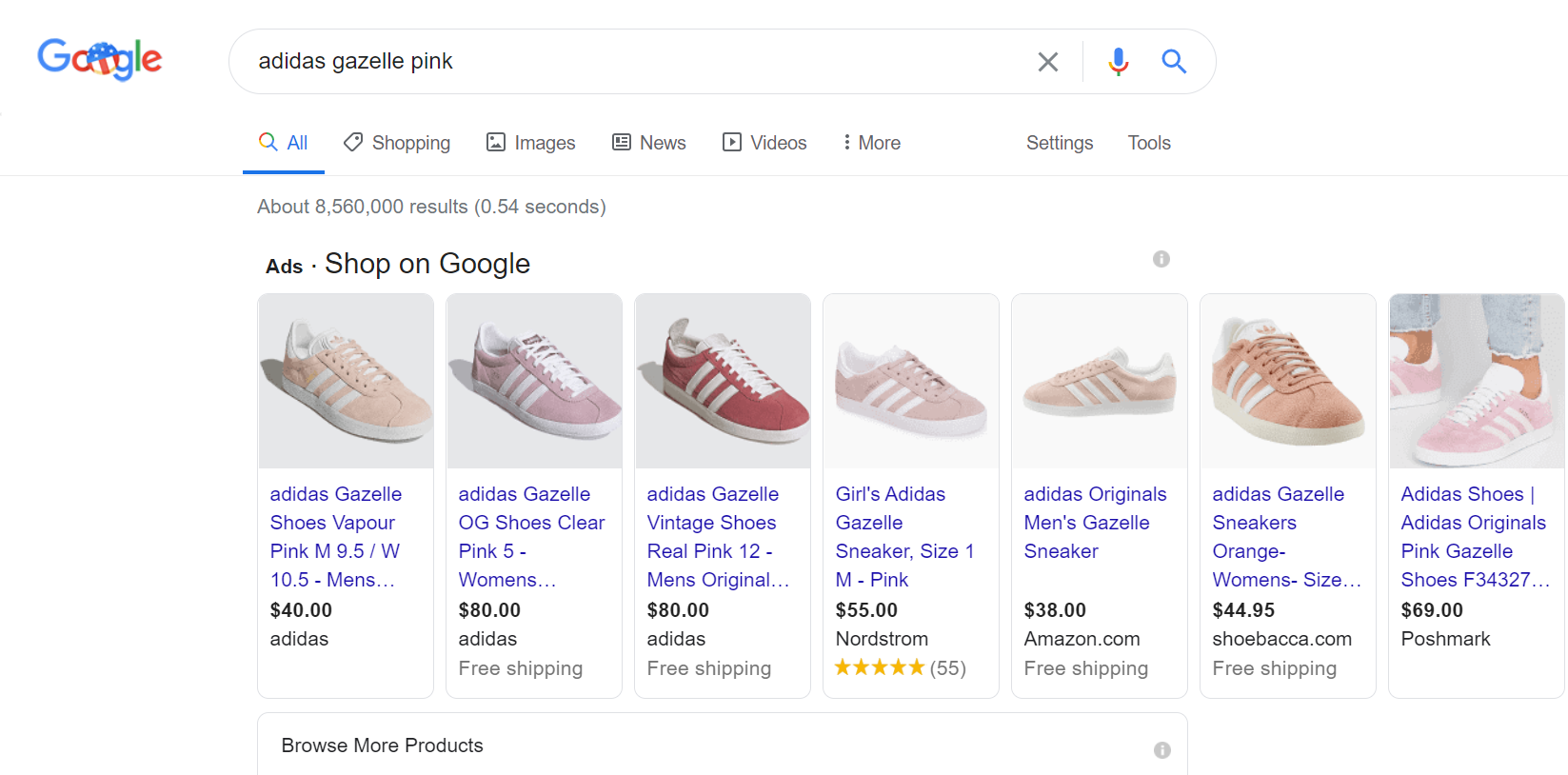Image resolution: width=1568 pixels, height=775 pixels.
Task: Open adidas Originals Men's Gazelle Sneaker link
Action: coord(1095,523)
